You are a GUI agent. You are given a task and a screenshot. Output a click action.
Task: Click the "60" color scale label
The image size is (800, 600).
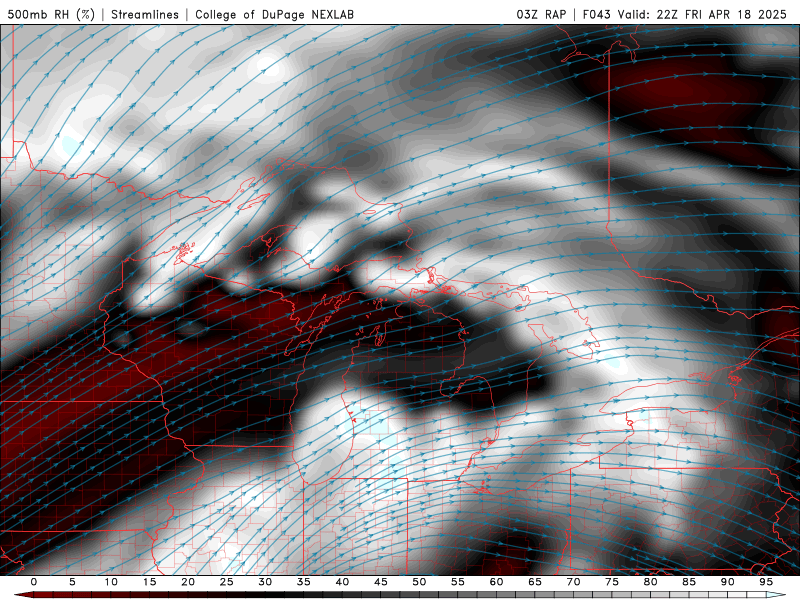[x=496, y=582]
